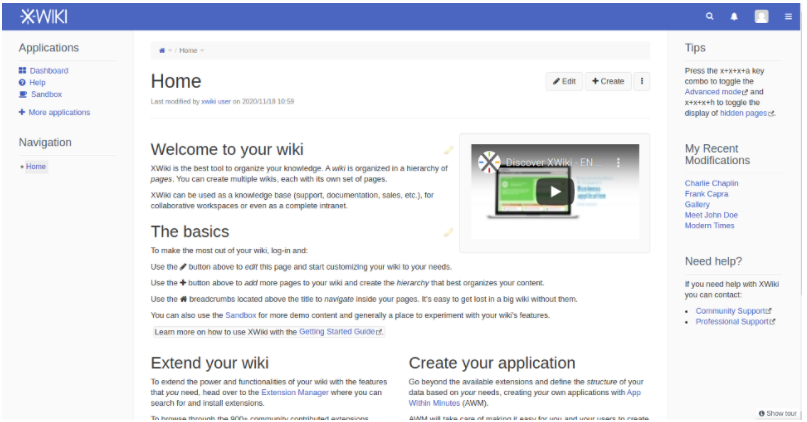Click the pencil icon beside 'Welcome to your wiki'
The height and width of the screenshot is (422, 807).
pyautogui.click(x=448, y=151)
